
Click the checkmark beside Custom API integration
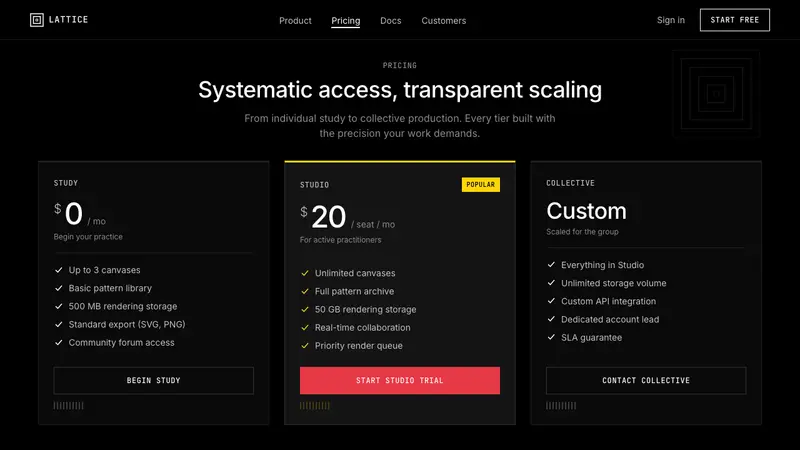pyautogui.click(x=551, y=301)
